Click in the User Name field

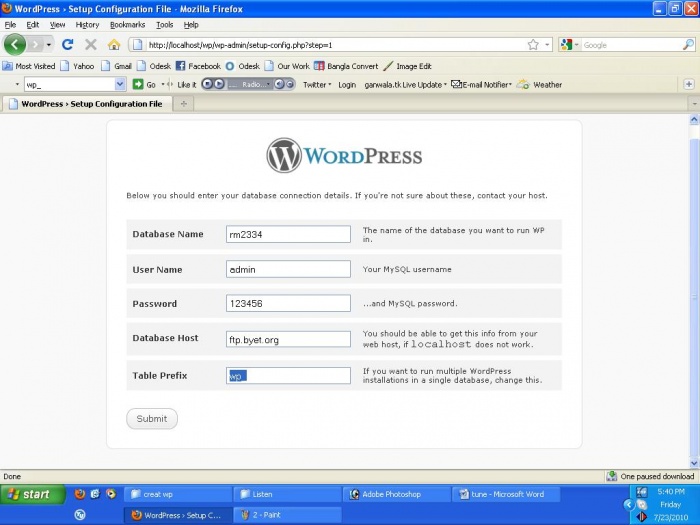288,269
